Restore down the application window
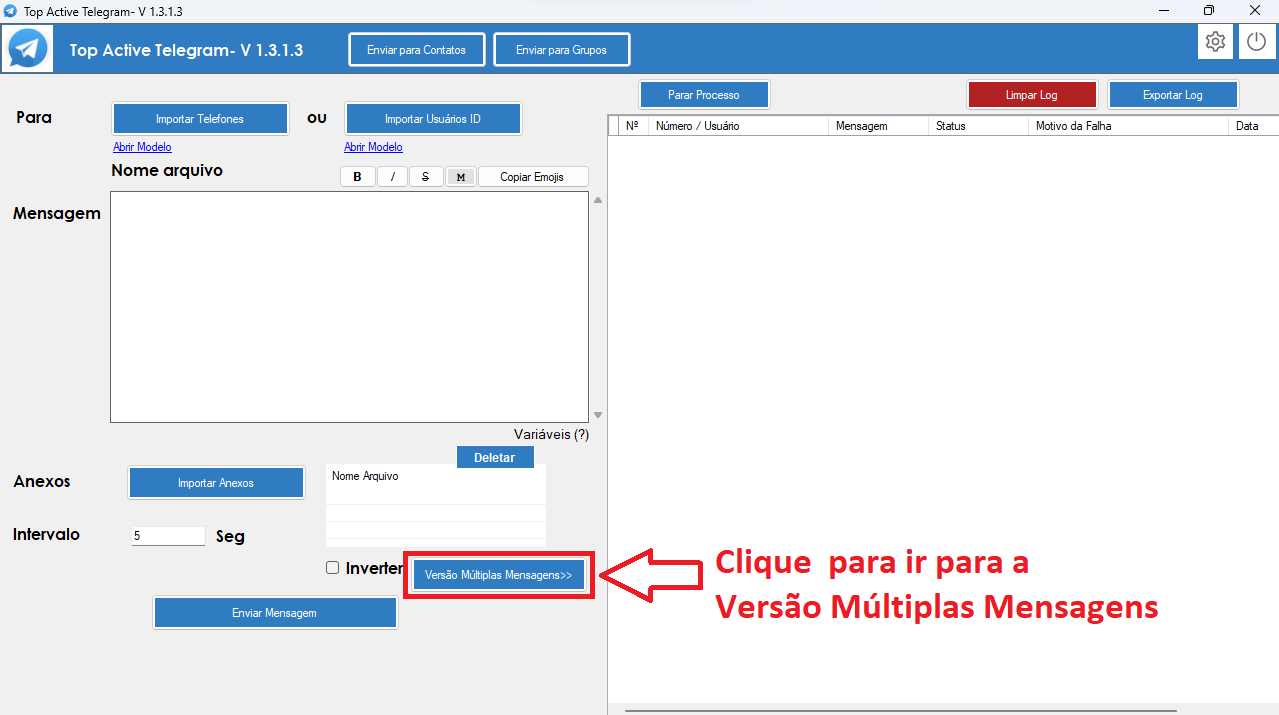 click(1209, 11)
